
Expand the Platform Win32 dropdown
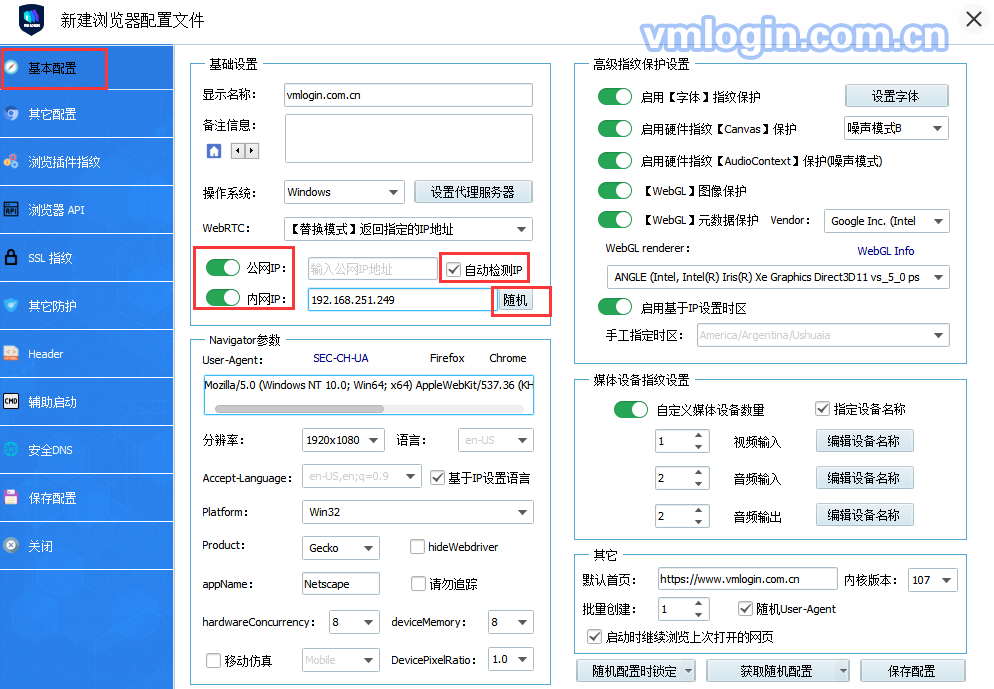coord(418,512)
